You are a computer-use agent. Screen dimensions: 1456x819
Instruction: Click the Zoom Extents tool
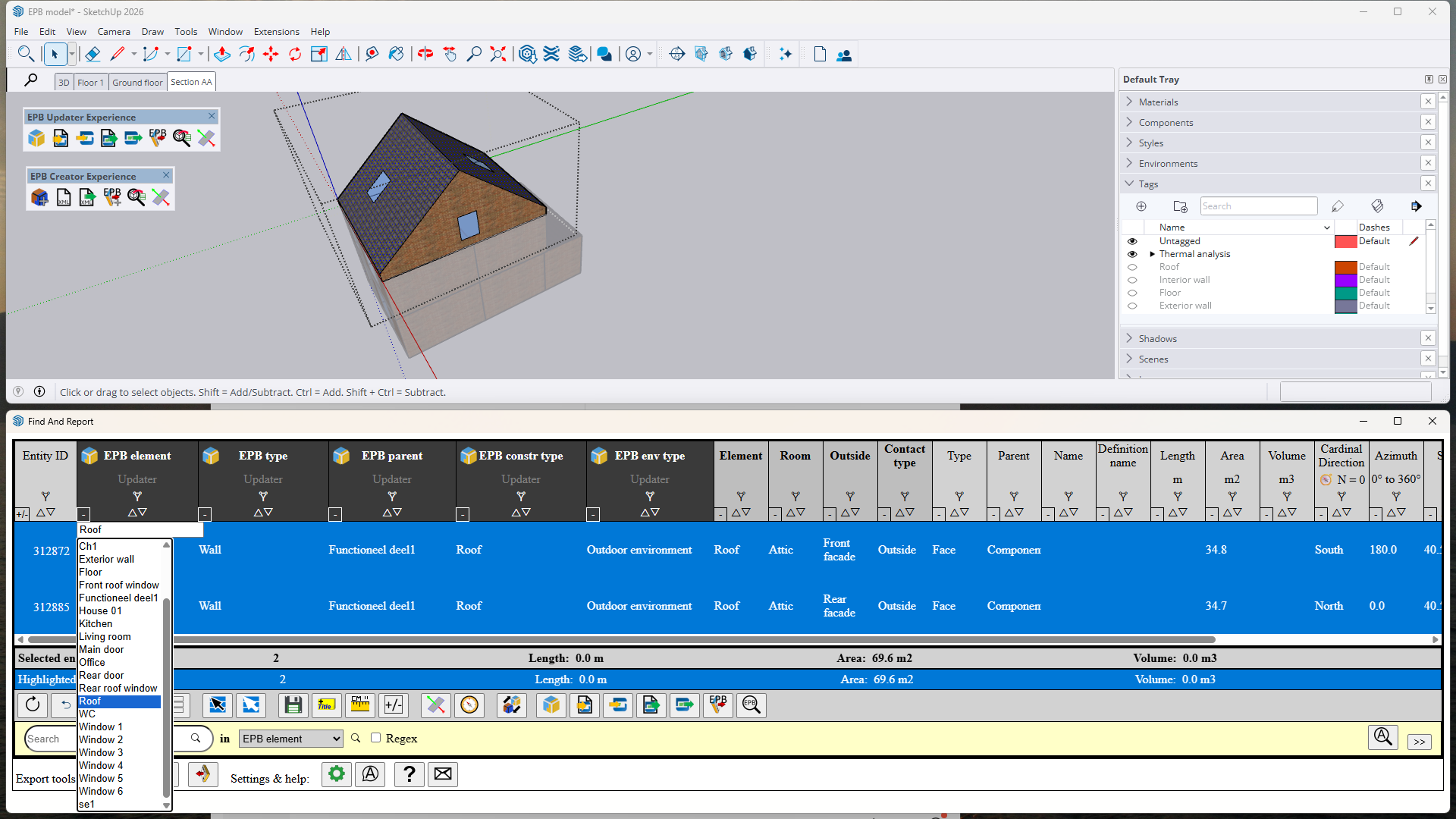498,54
